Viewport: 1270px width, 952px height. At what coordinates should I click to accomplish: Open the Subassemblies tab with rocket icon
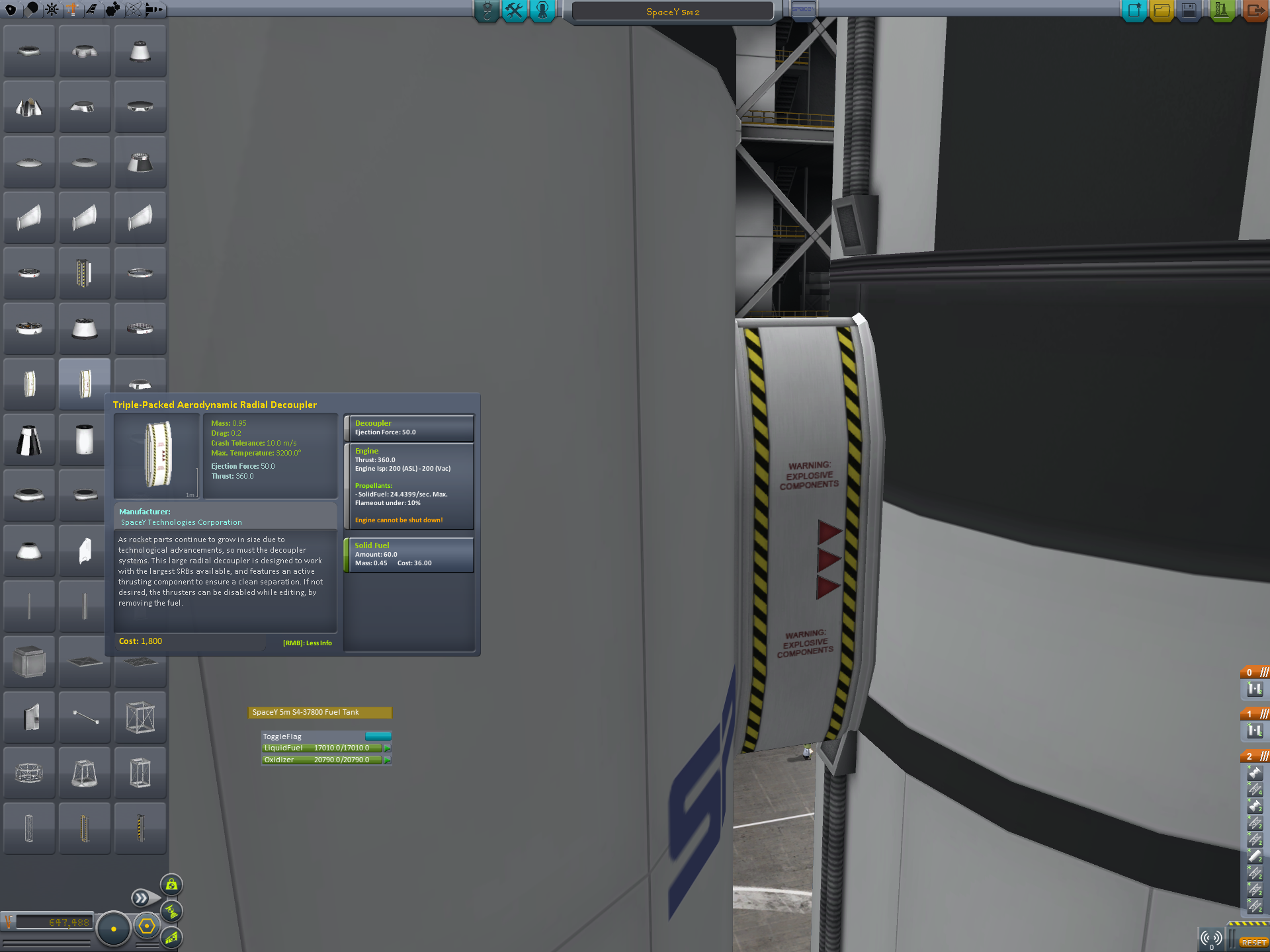coord(153,9)
